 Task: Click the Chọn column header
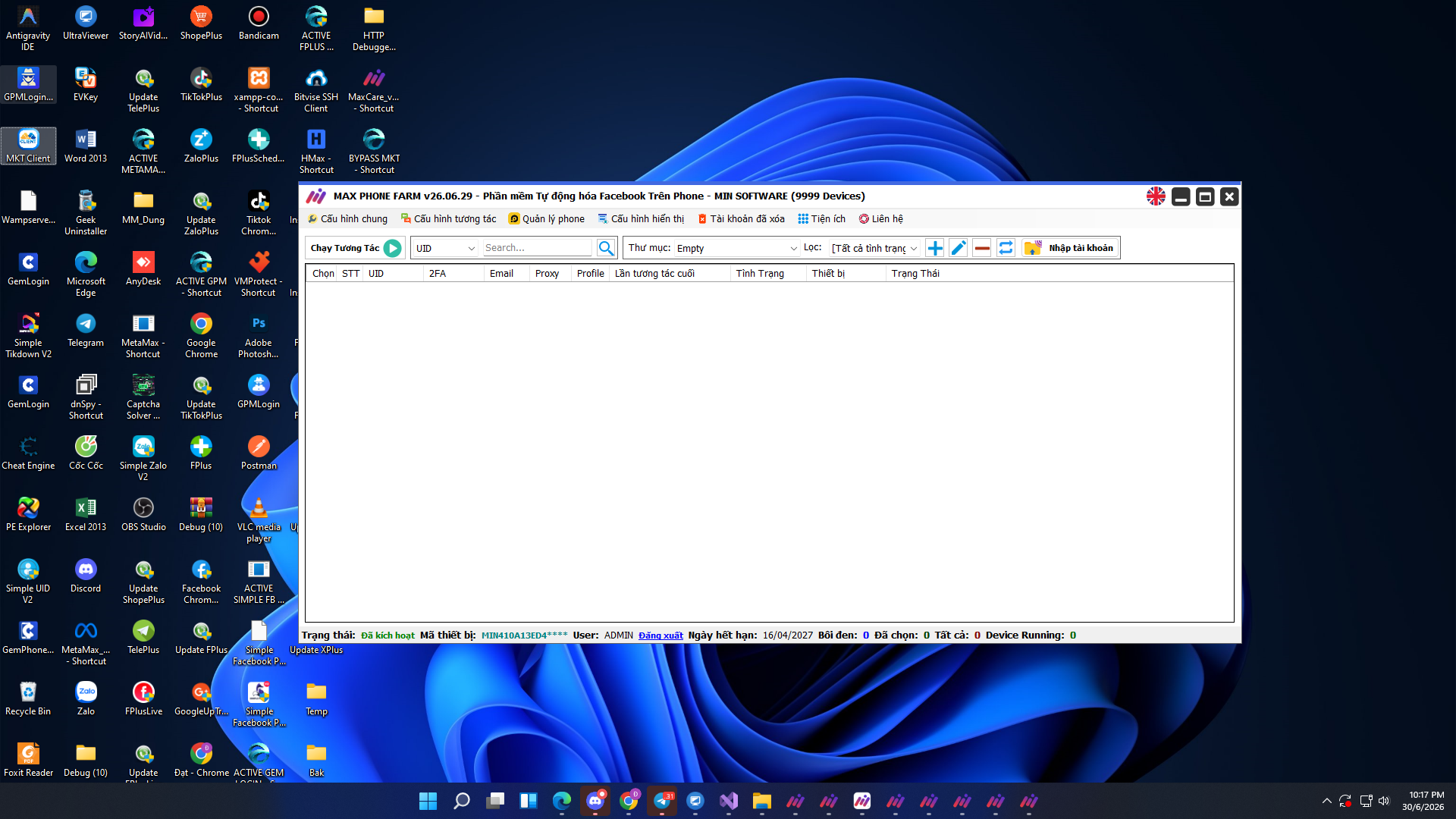[323, 274]
